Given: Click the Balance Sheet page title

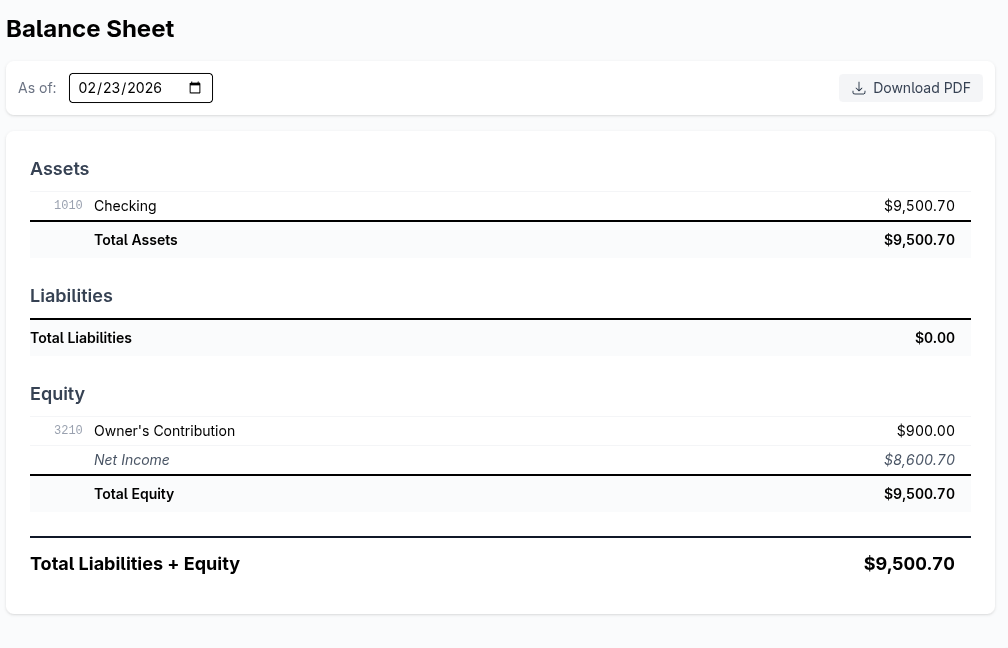Looking at the screenshot, I should point(90,28).
